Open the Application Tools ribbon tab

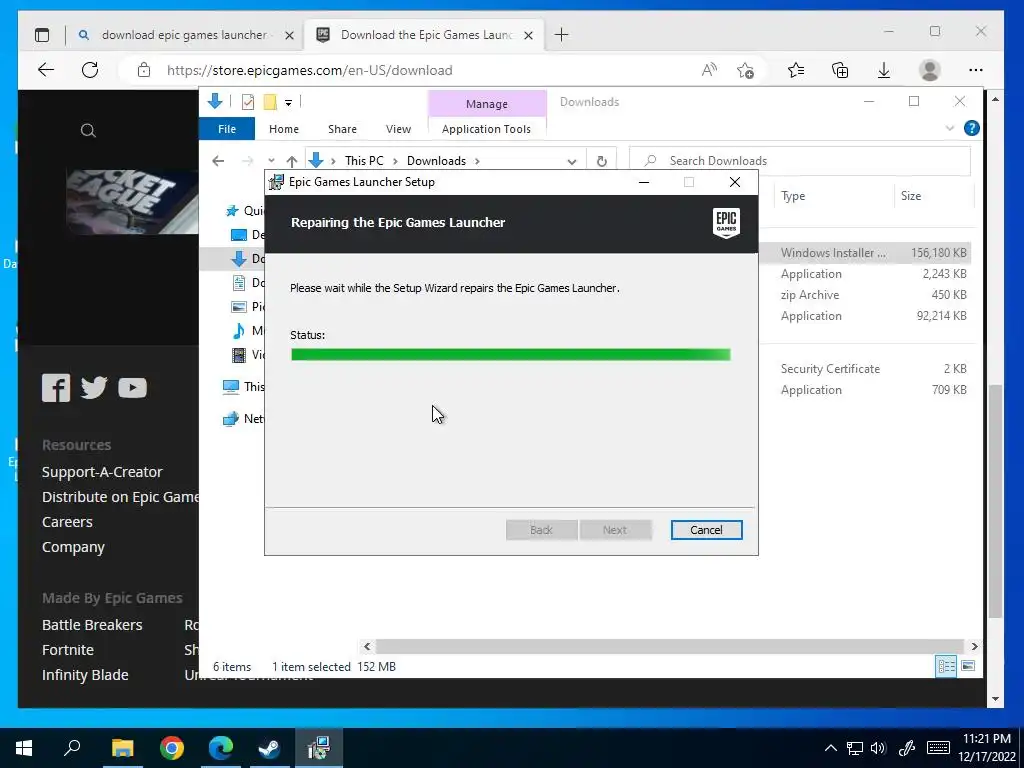coord(486,129)
